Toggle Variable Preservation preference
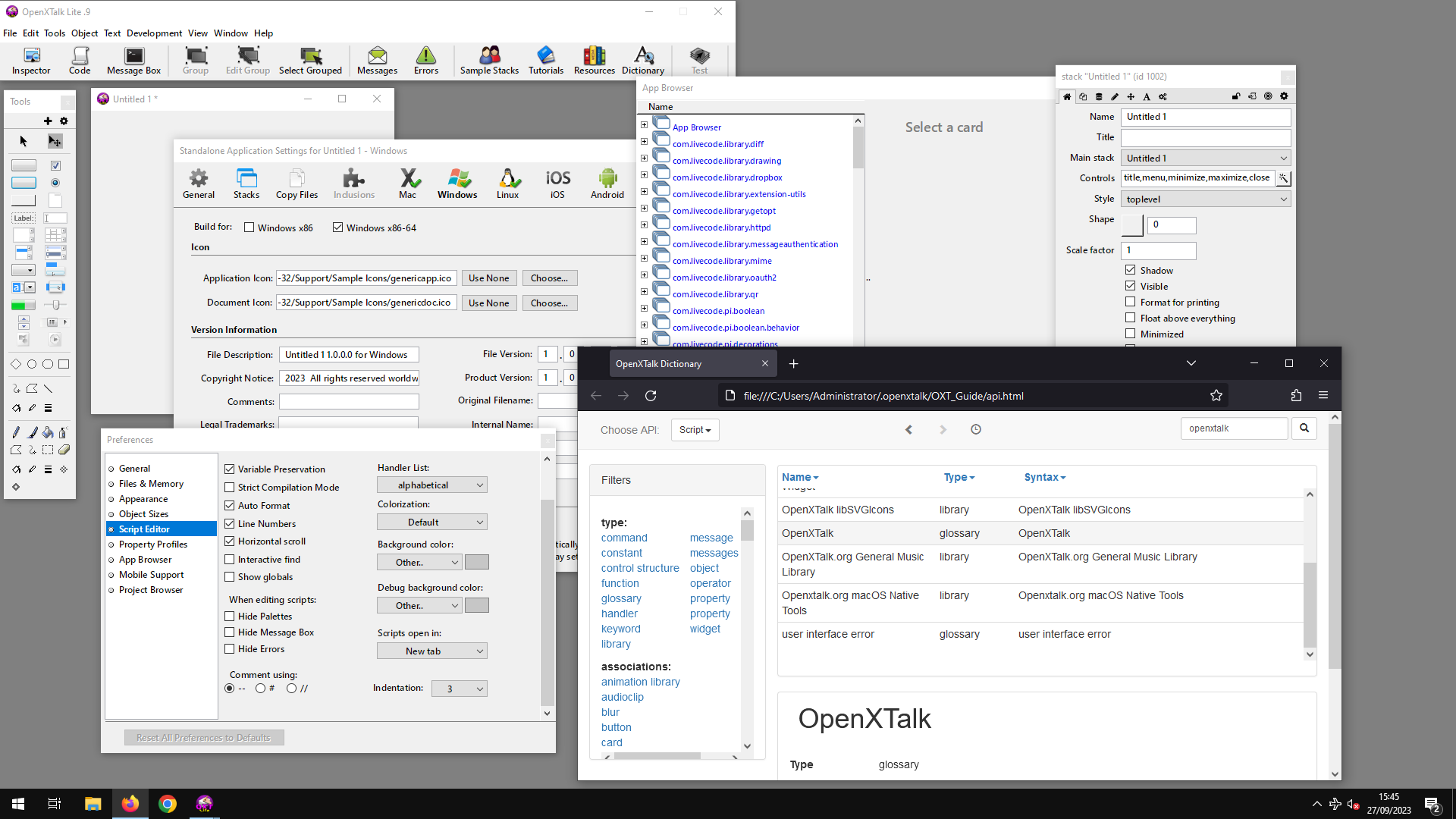 (230, 469)
